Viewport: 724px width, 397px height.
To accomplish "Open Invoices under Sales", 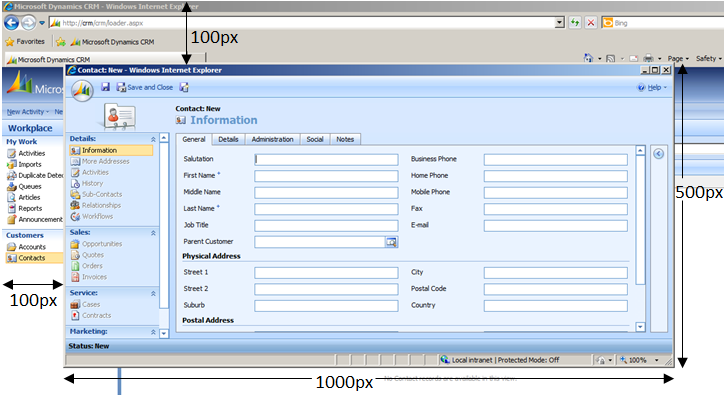I will point(89,277).
